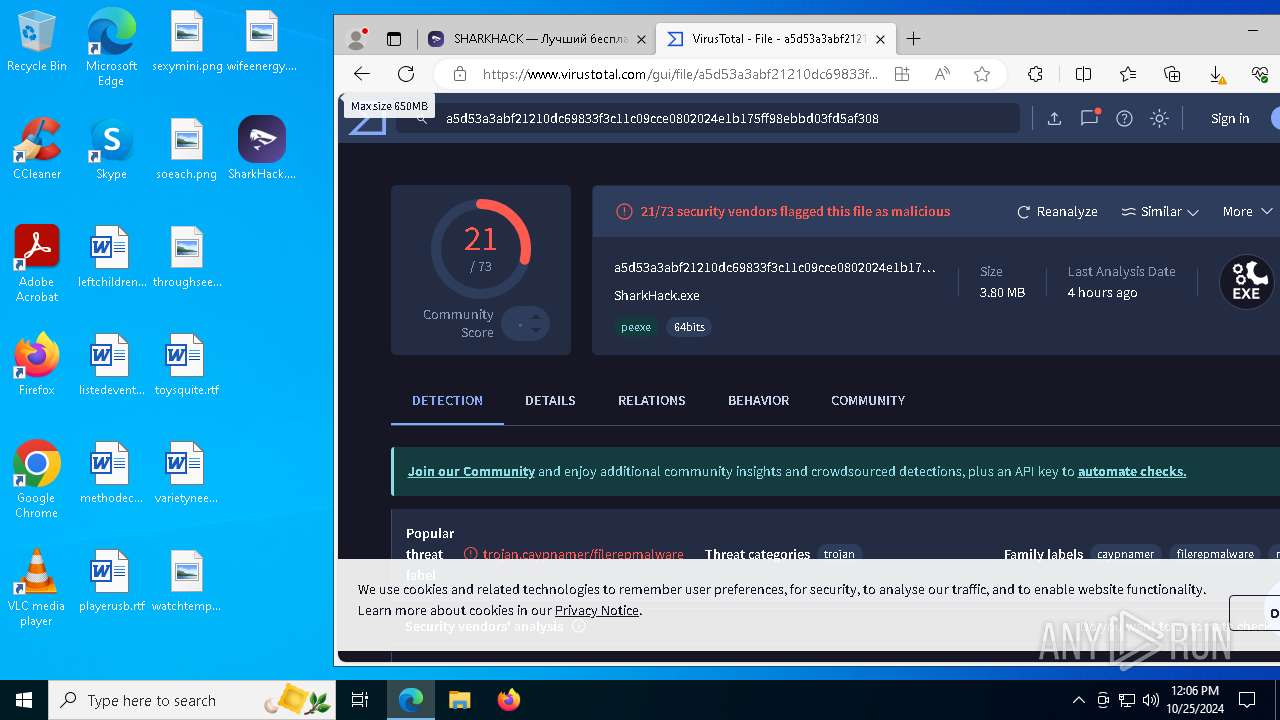Open the taskbar volume icon

coord(1151,700)
